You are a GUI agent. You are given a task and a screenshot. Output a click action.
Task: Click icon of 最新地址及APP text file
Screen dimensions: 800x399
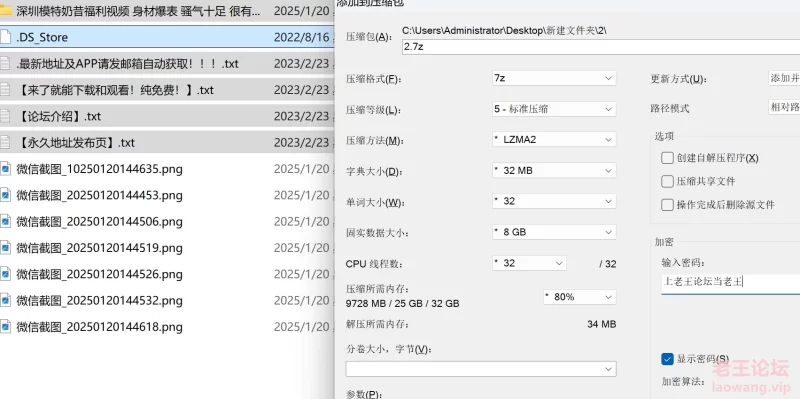(x=5, y=64)
